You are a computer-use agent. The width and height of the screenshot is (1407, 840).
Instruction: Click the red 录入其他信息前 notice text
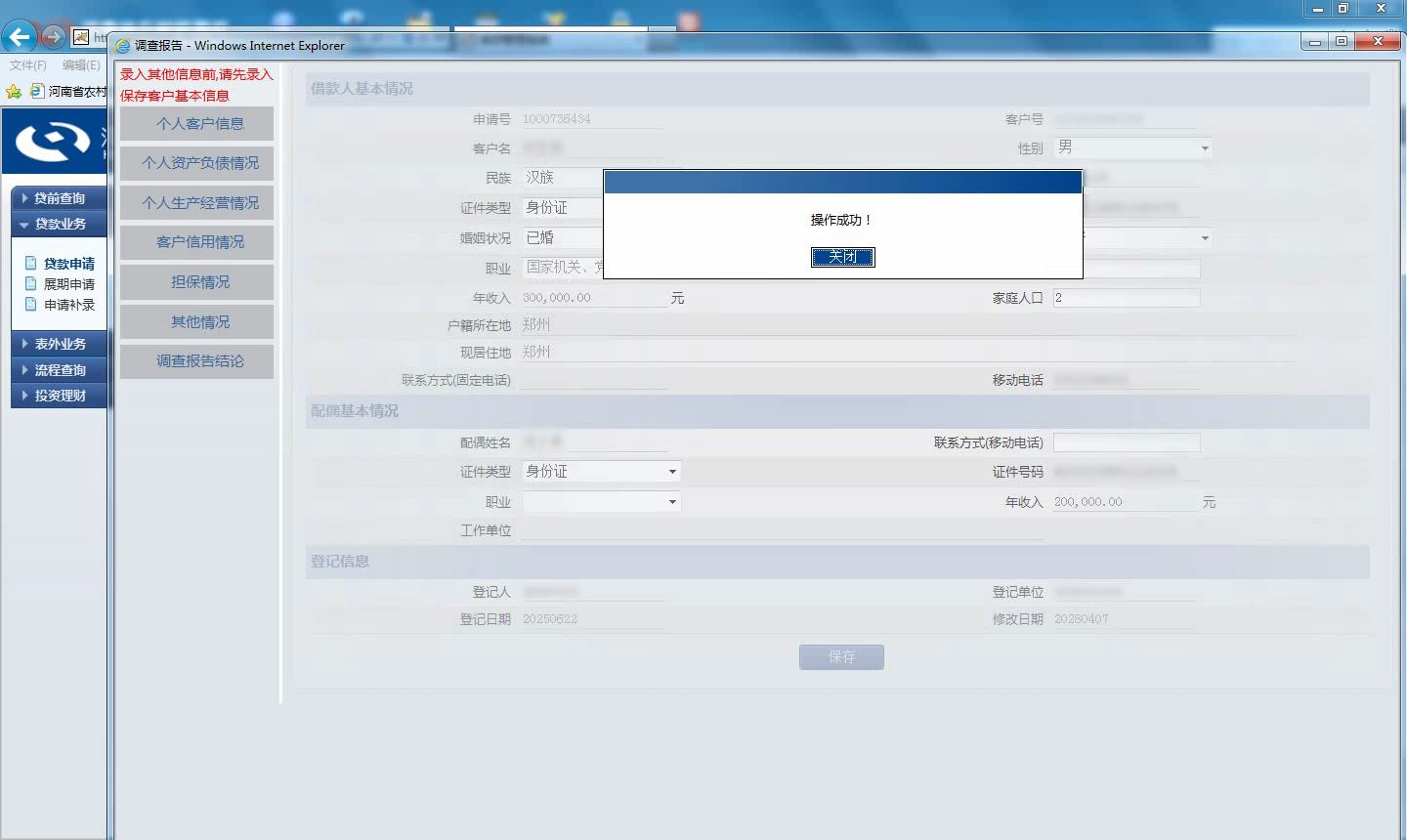click(196, 85)
